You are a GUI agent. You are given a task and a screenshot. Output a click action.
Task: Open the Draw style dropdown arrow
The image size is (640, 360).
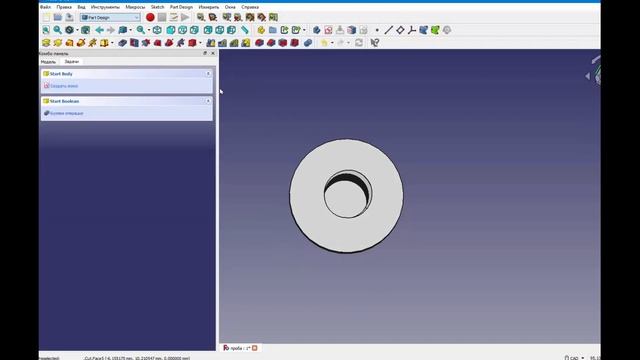77,30
